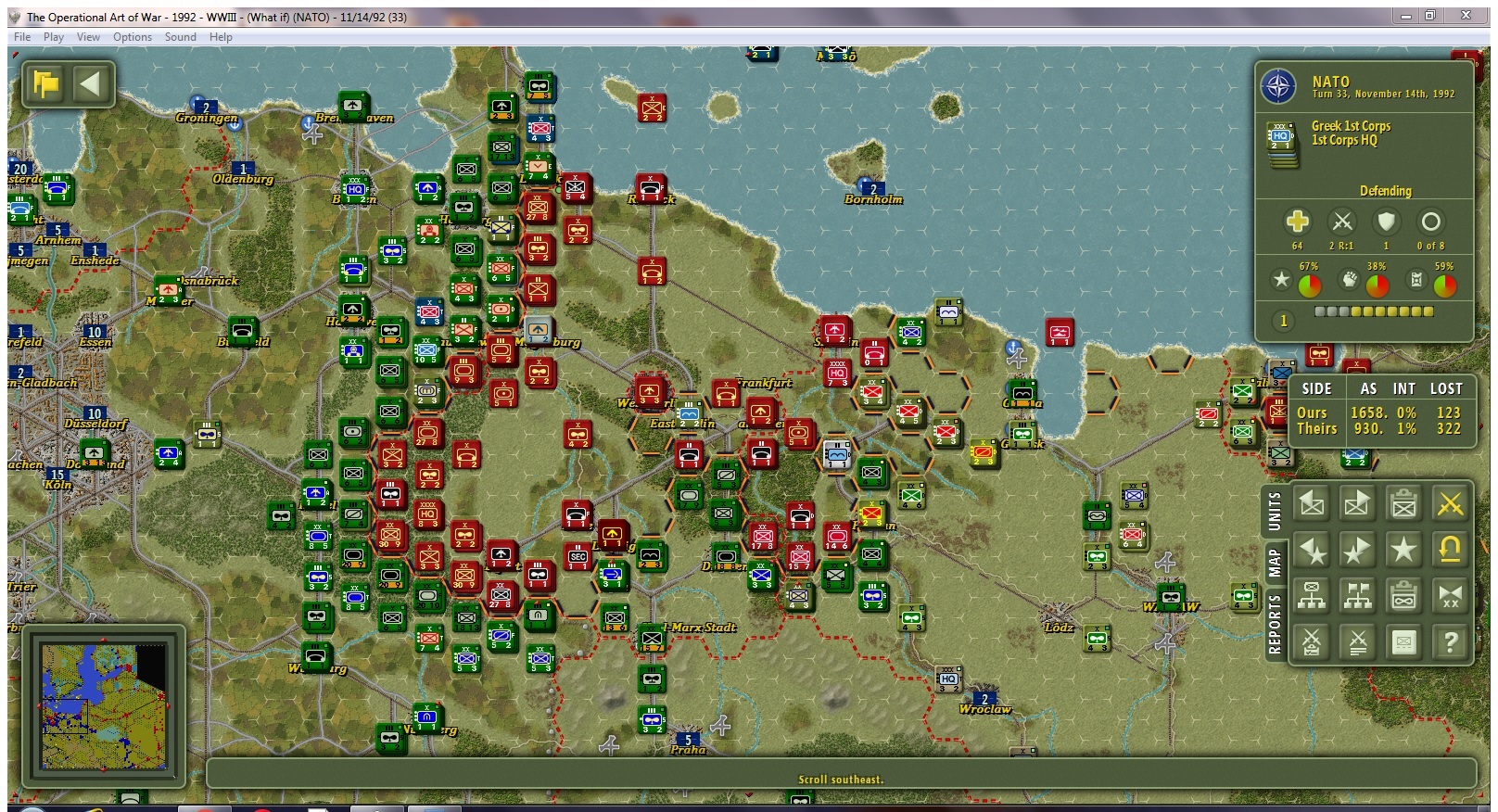Switch to the MAP tab
The width and height of the screenshot is (1498, 812).
[1276, 563]
